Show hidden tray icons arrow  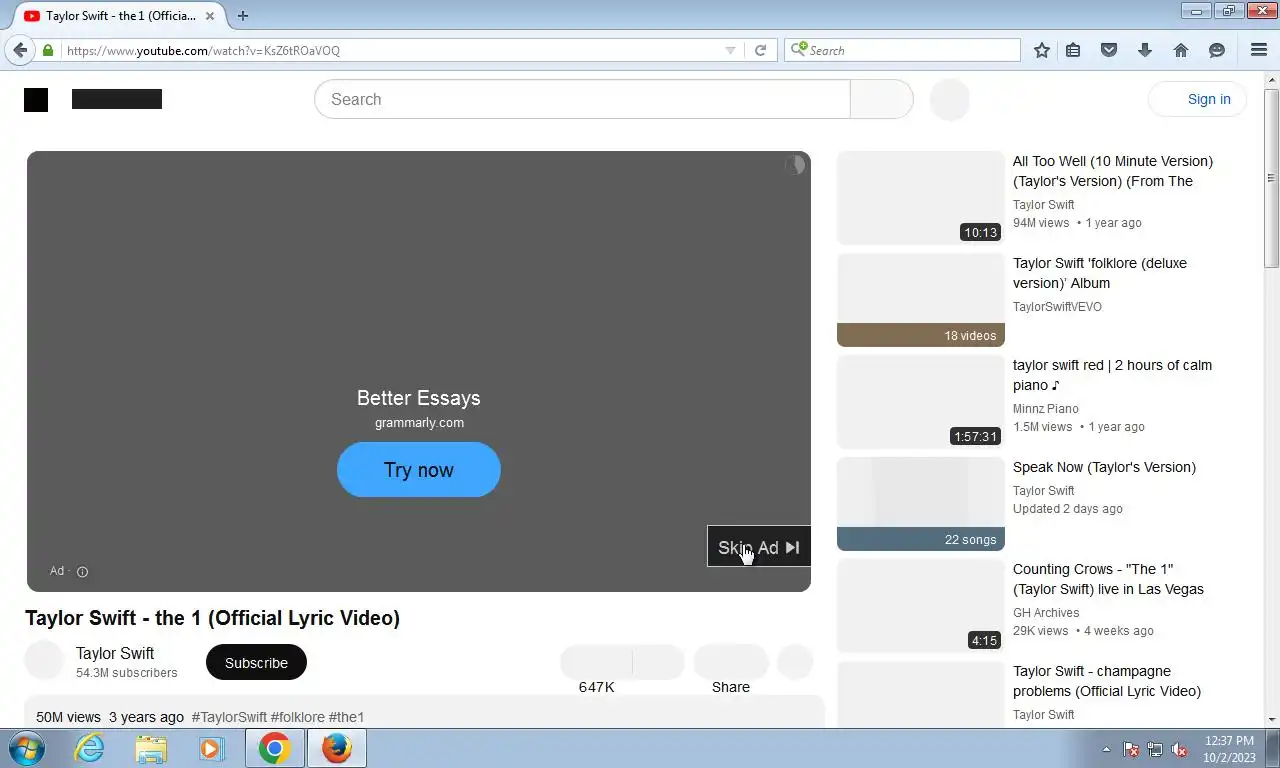tap(1106, 749)
